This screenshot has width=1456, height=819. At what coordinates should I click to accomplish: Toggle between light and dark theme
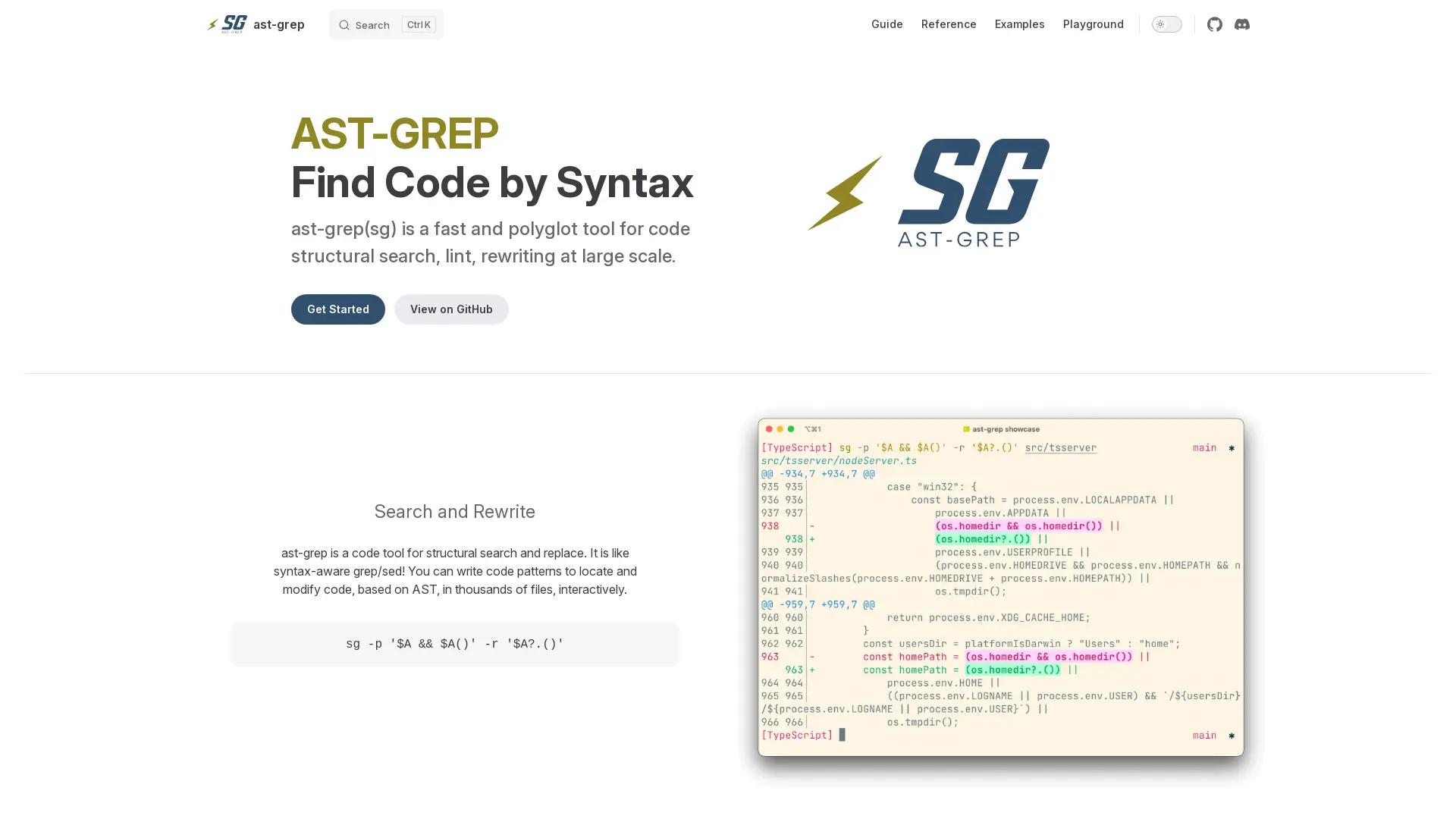coord(1166,24)
